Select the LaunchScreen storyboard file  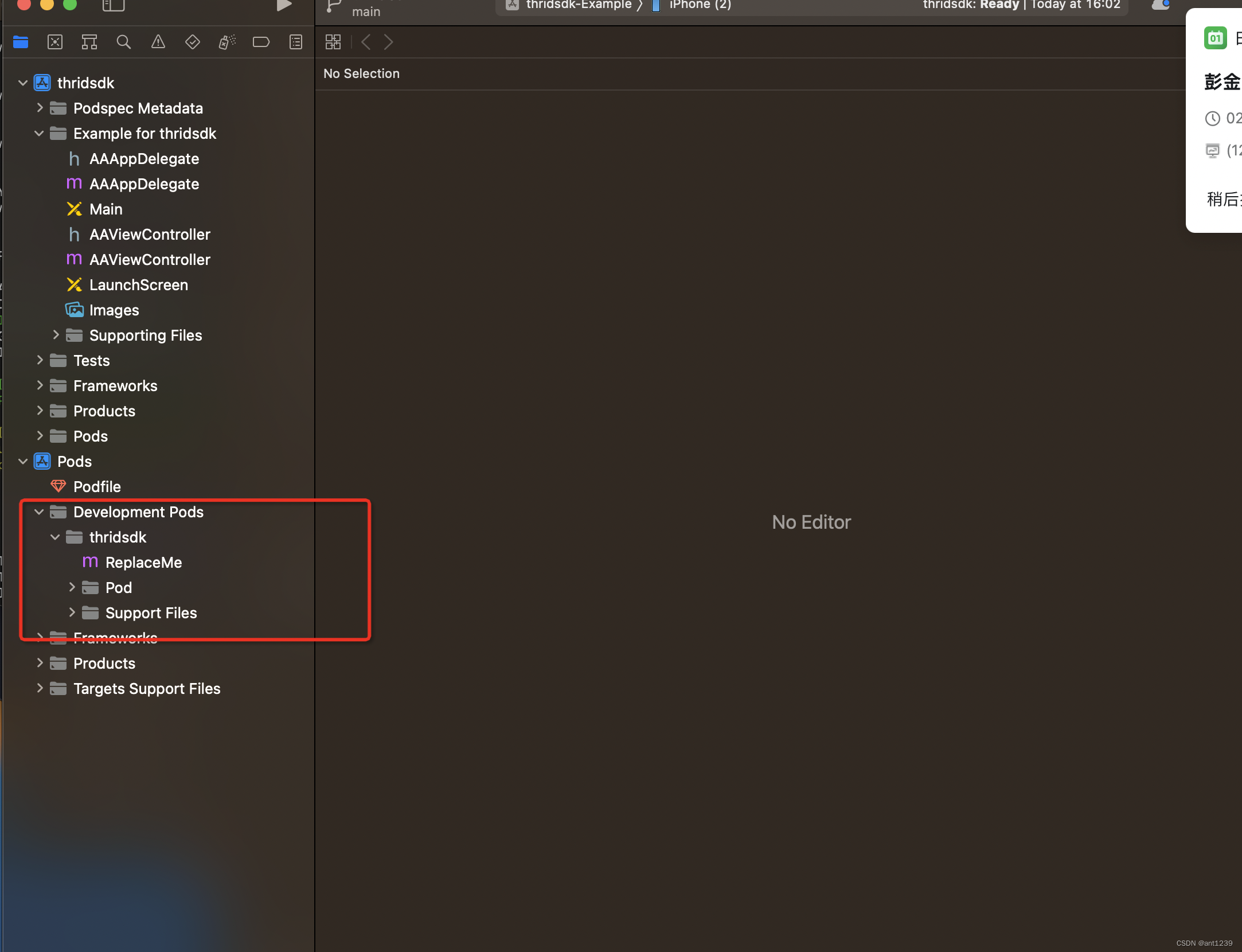point(138,285)
